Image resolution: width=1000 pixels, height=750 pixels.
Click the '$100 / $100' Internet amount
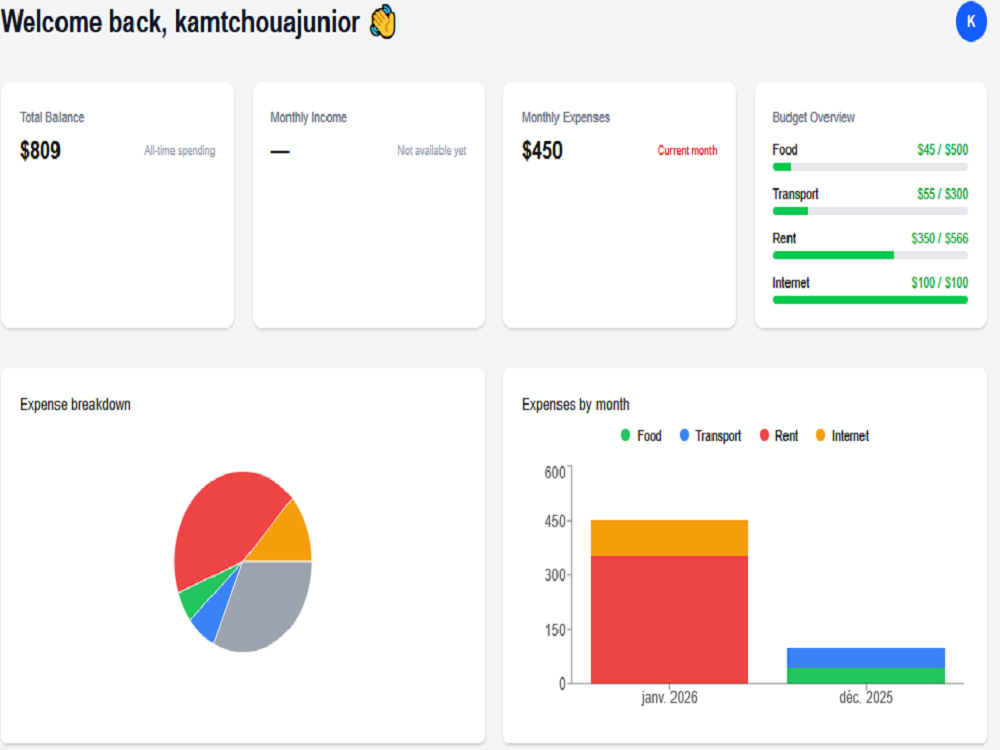click(939, 283)
